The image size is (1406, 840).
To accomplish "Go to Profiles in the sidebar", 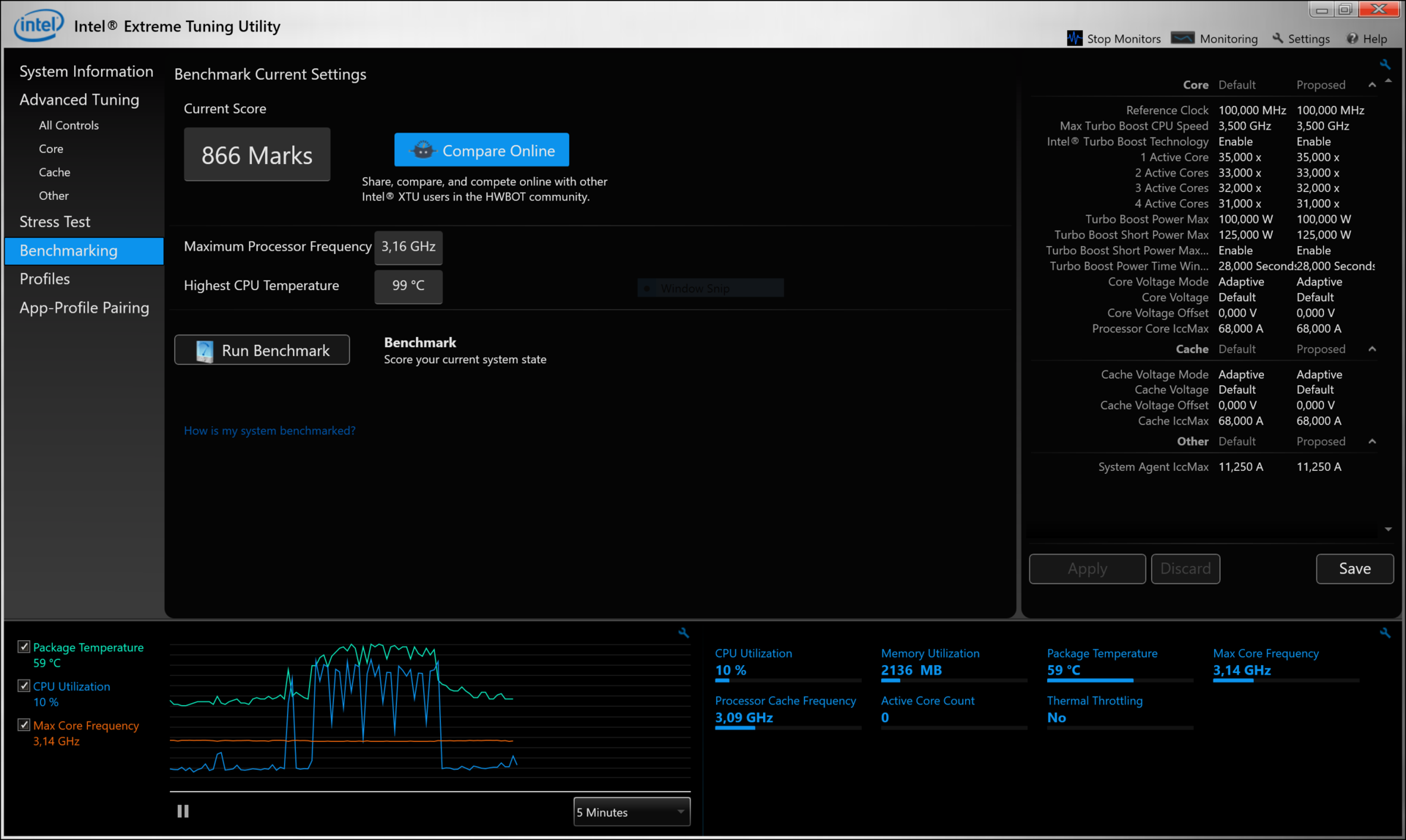I will [45, 279].
